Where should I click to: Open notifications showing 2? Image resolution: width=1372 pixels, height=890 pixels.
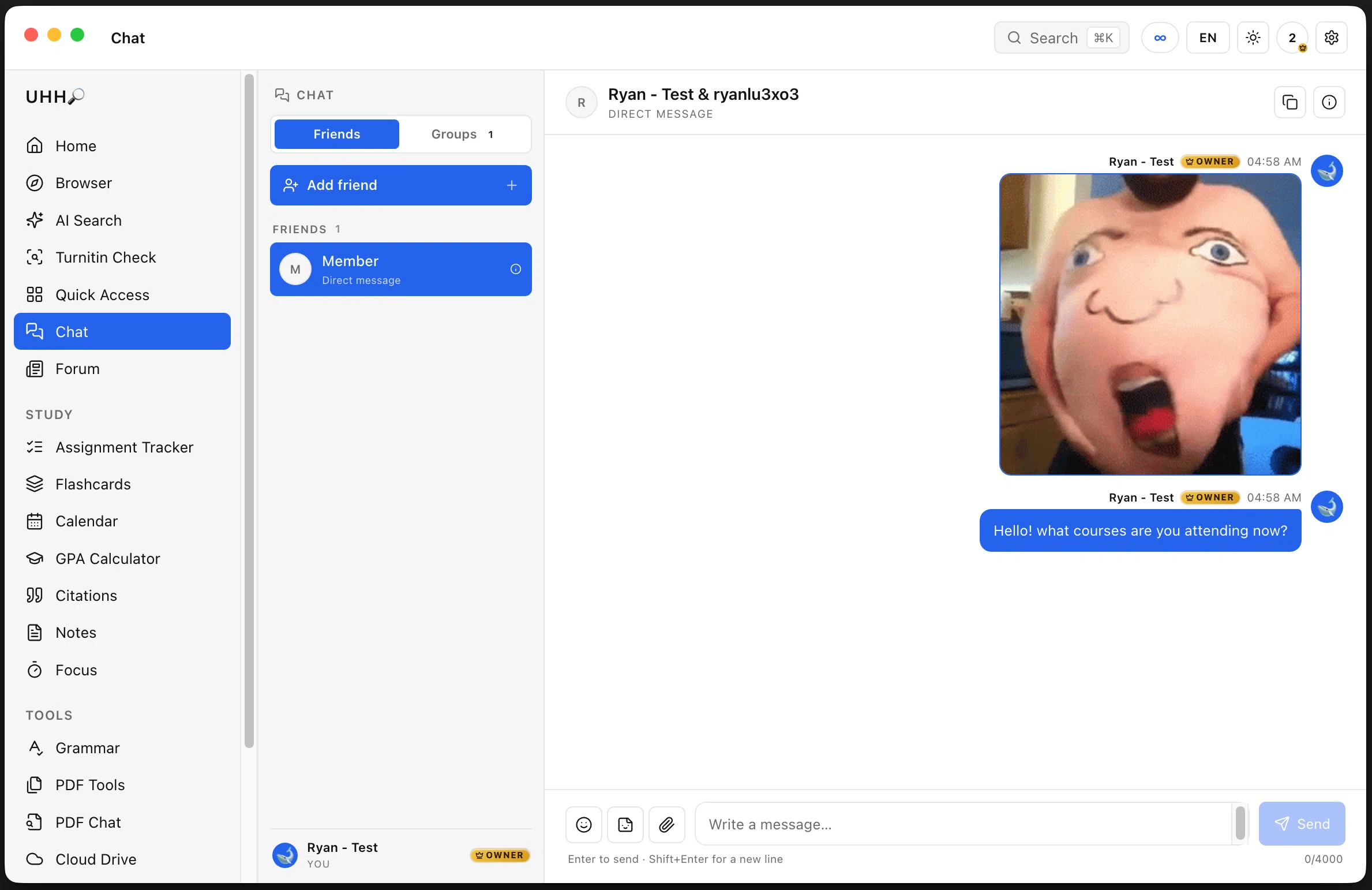pyautogui.click(x=1292, y=38)
